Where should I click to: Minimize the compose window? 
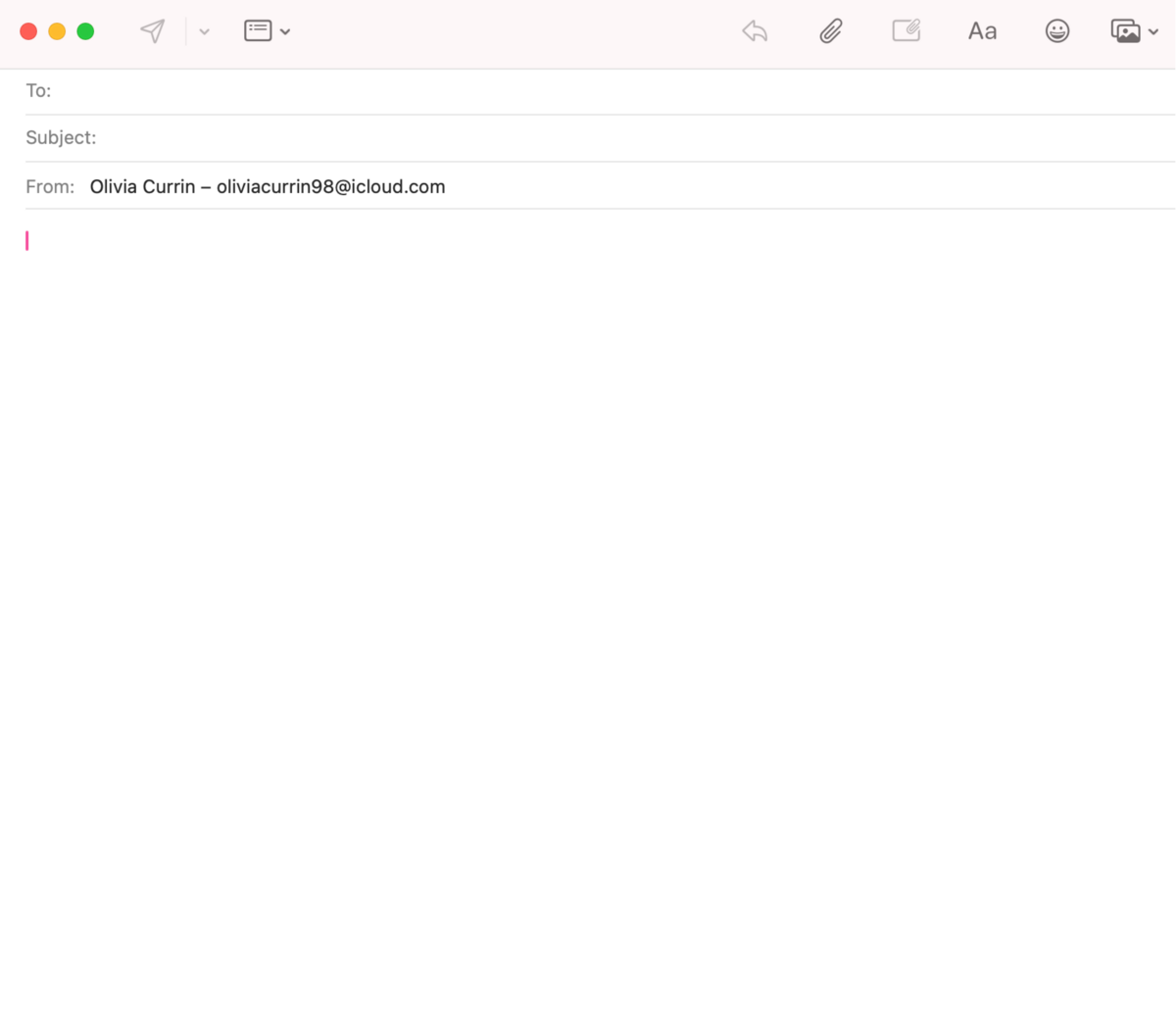(x=57, y=31)
